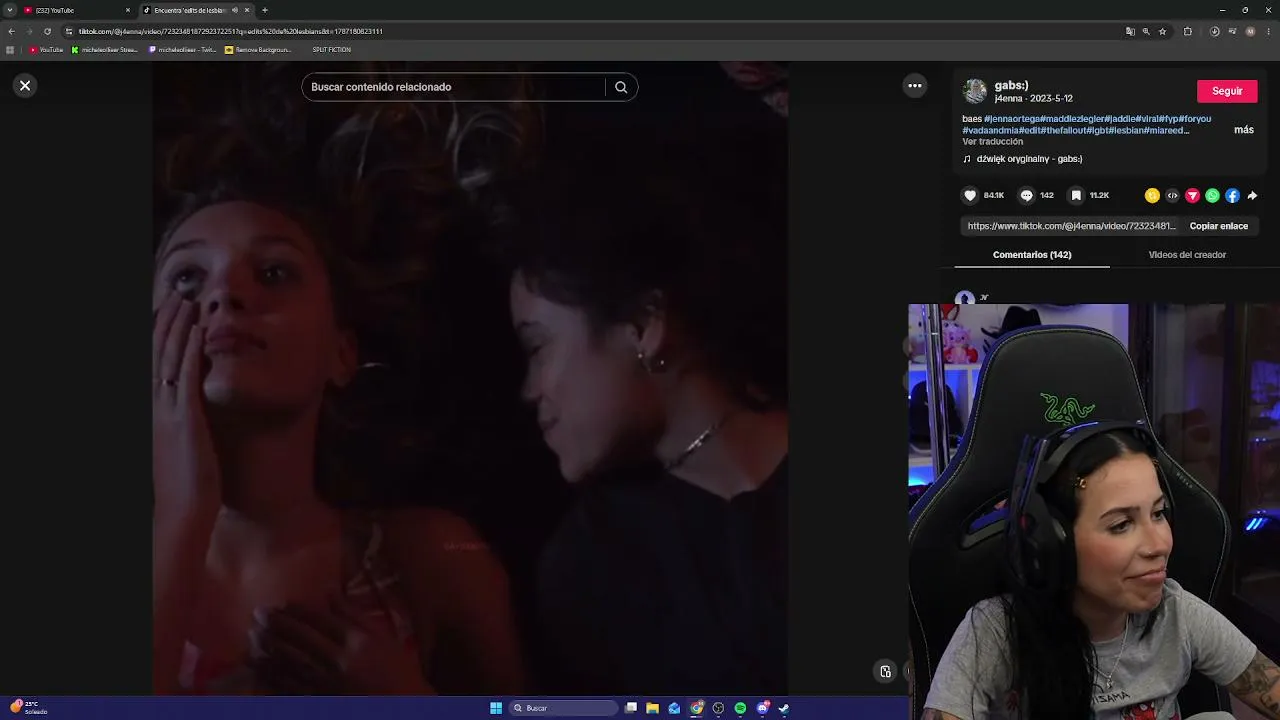Screen dimensions: 1280x720
Task: Expand the description with 'más'
Action: pos(1244,130)
